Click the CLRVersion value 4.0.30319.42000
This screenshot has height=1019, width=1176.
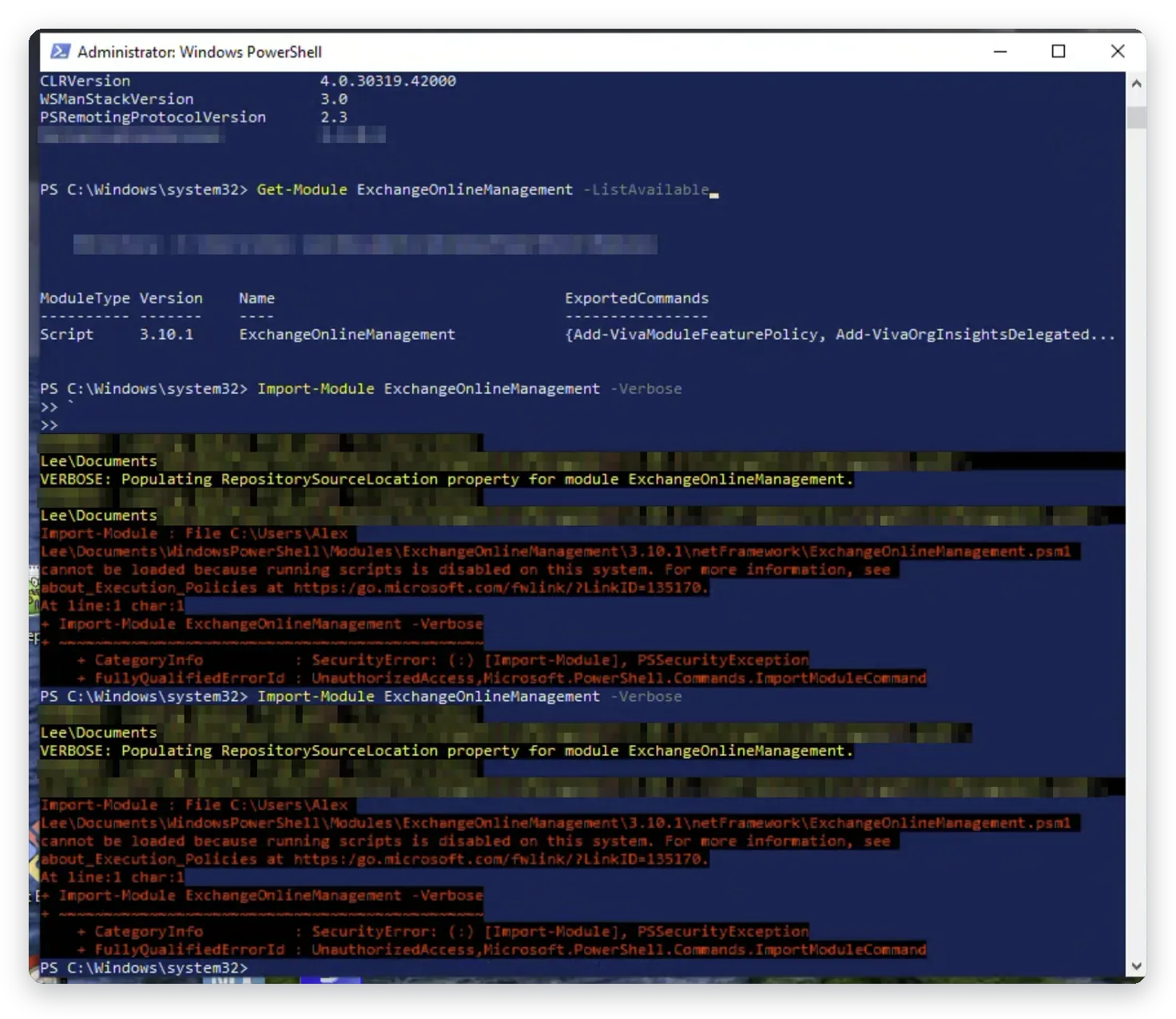388,81
